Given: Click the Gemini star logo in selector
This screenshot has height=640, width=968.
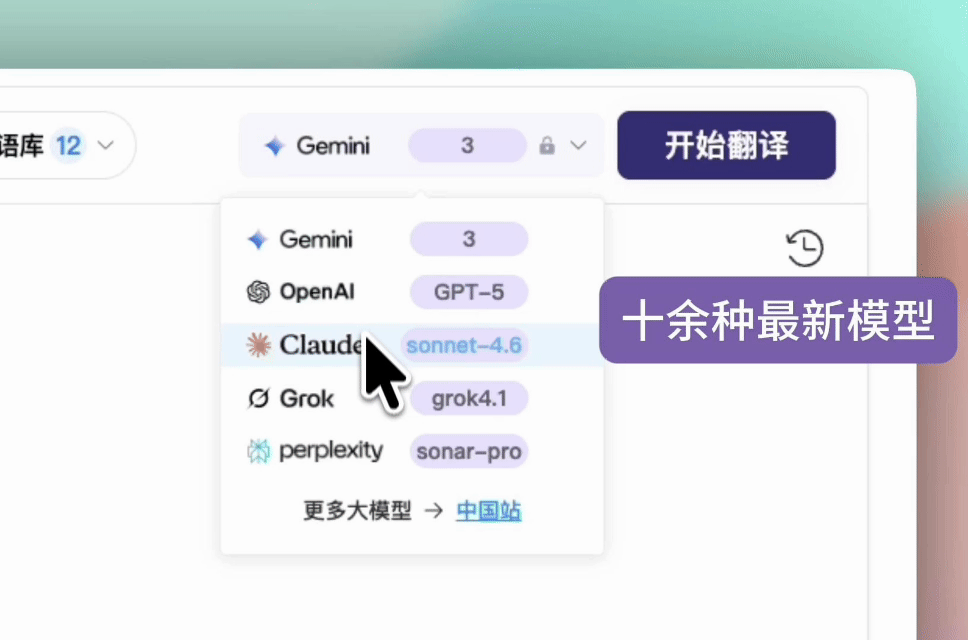Looking at the screenshot, I should pos(274,146).
